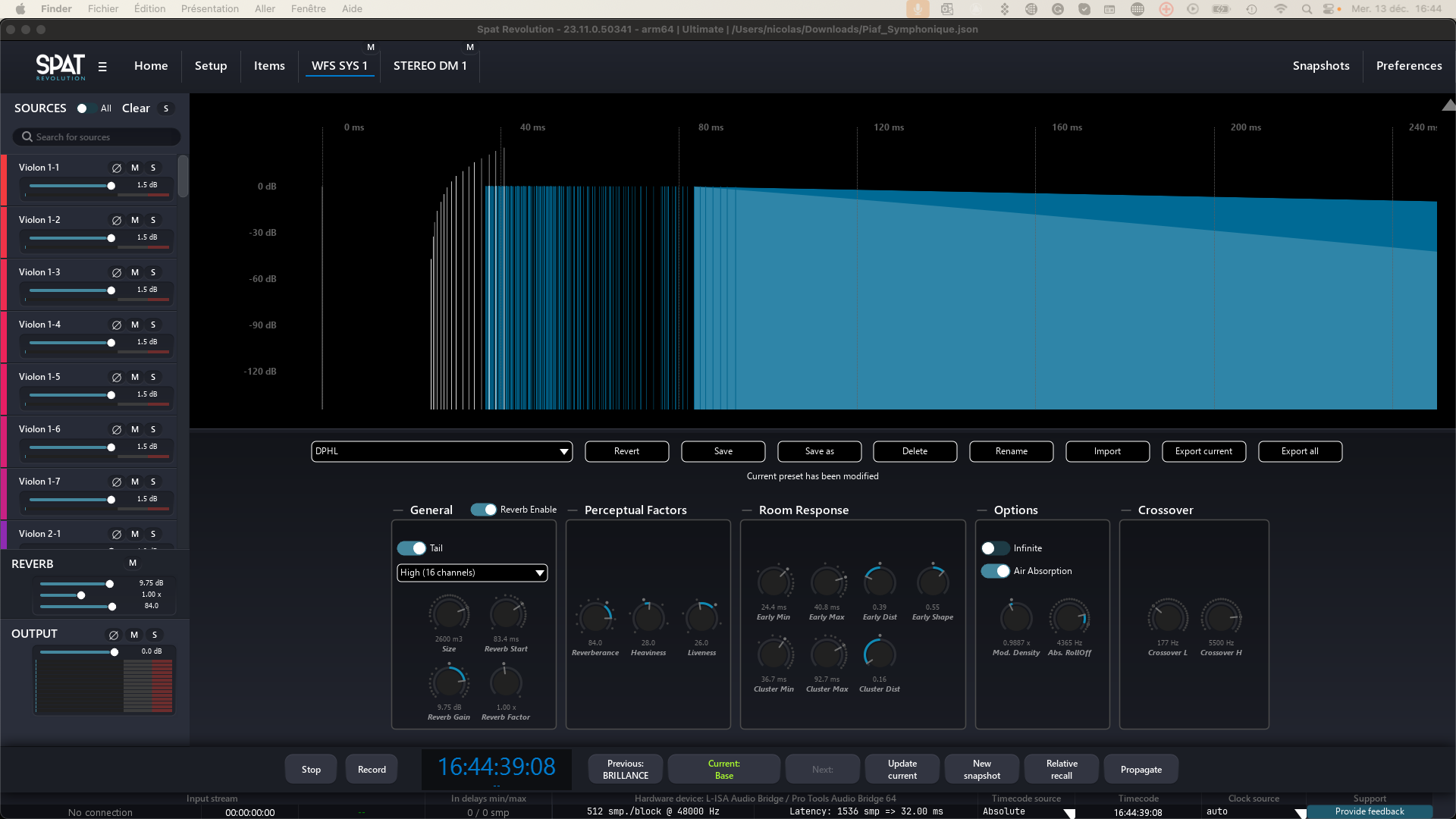Disable the Tail toggle
Viewport: 1456px width, 819px height.
coord(411,548)
